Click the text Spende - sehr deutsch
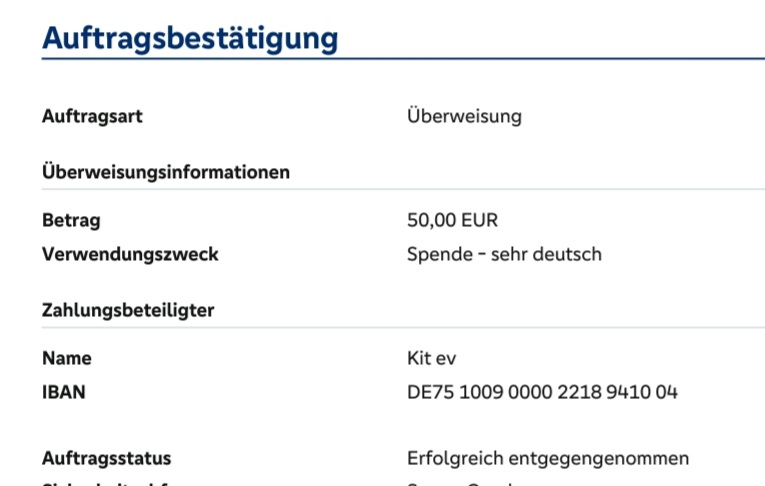The width and height of the screenshot is (765, 486). coord(504,254)
